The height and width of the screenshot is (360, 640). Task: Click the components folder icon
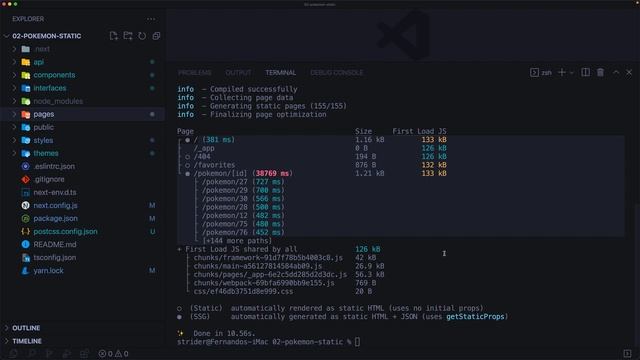click(x=26, y=75)
